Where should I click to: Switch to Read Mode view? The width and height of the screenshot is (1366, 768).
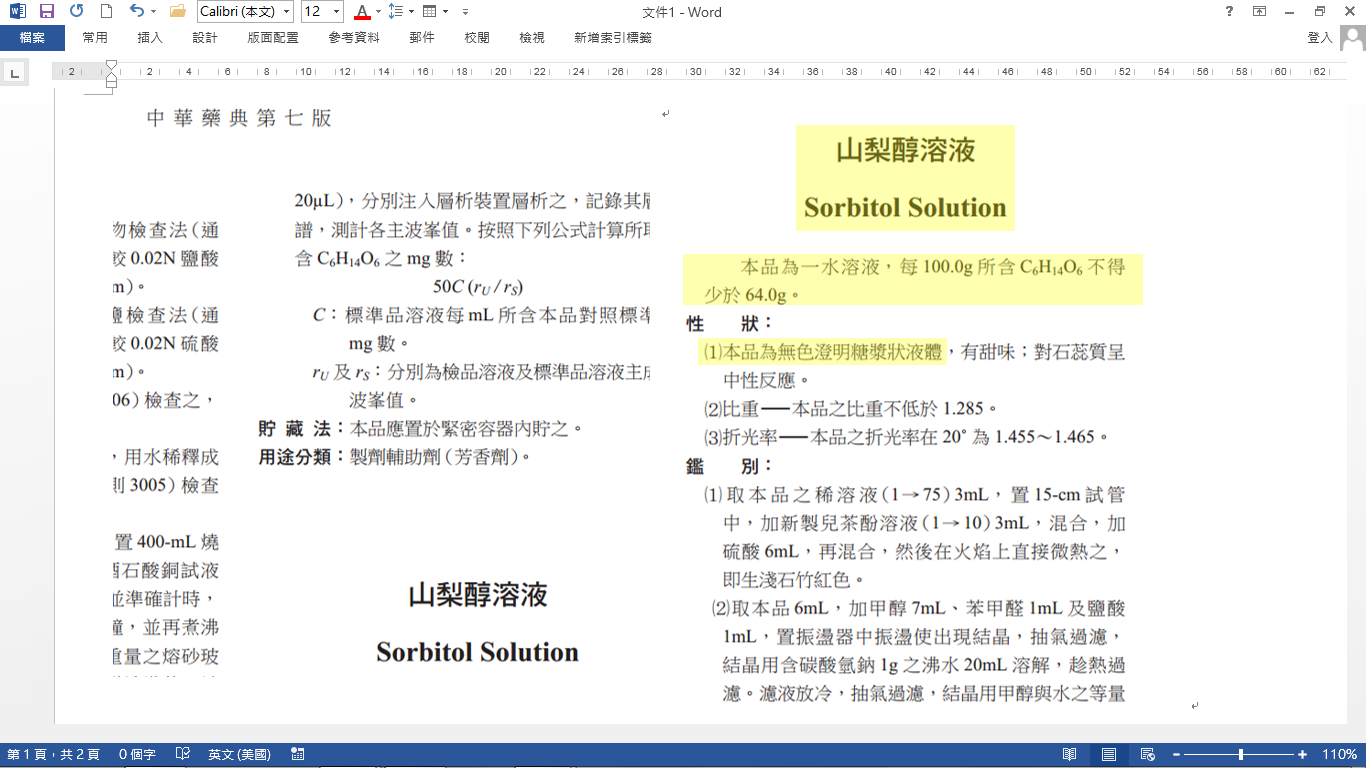coord(1070,754)
